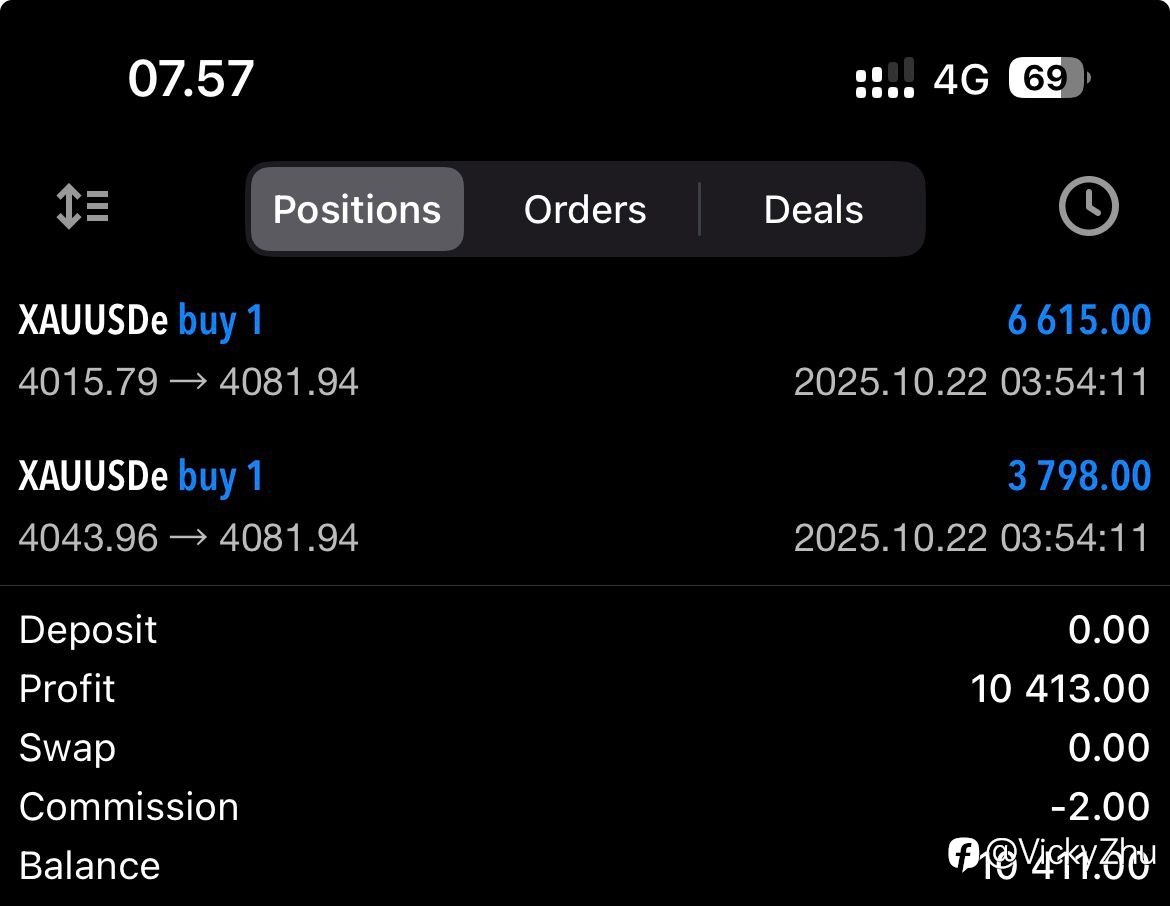The width and height of the screenshot is (1170, 906).
Task: Tap the Swap summary row label
Action: (67, 748)
